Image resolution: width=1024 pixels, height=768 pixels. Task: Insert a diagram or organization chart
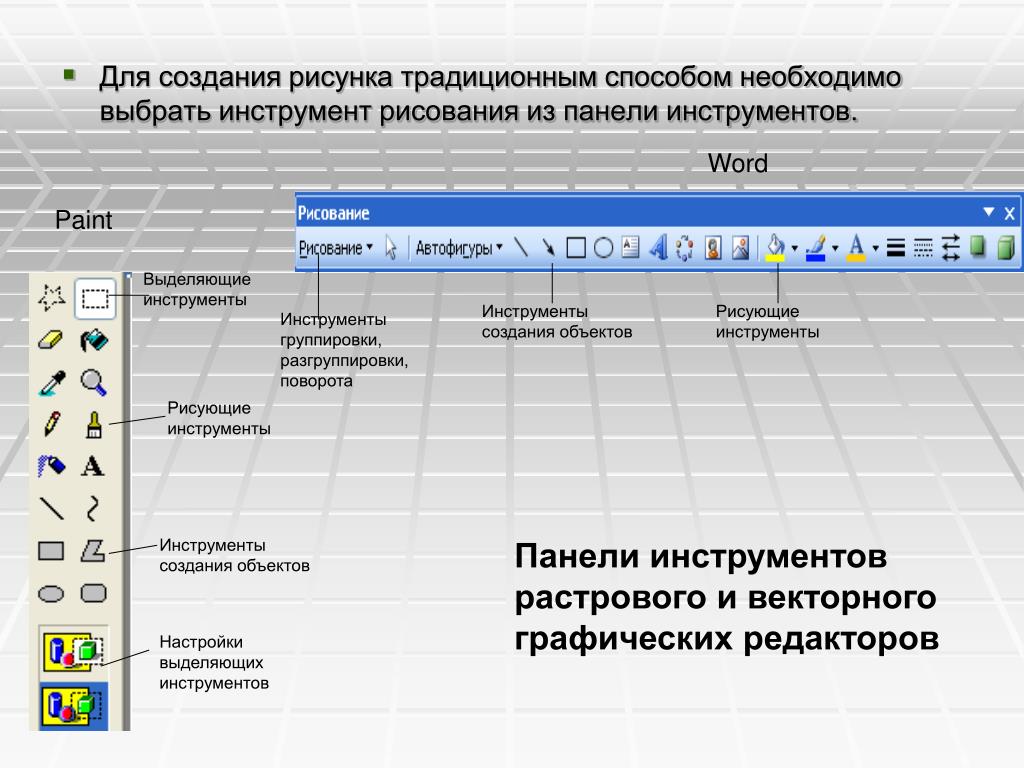[685, 248]
